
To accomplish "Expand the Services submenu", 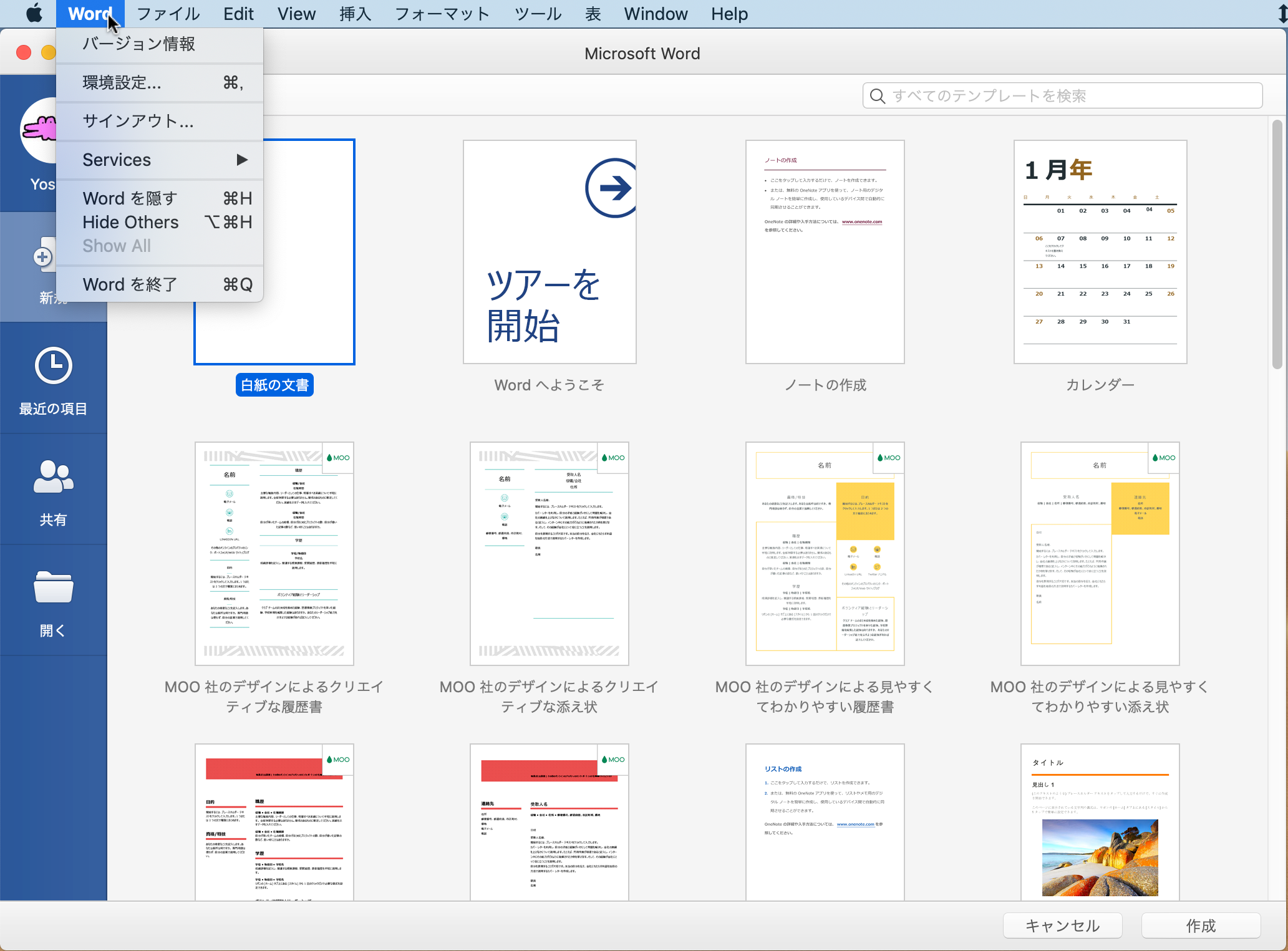I will (160, 160).
